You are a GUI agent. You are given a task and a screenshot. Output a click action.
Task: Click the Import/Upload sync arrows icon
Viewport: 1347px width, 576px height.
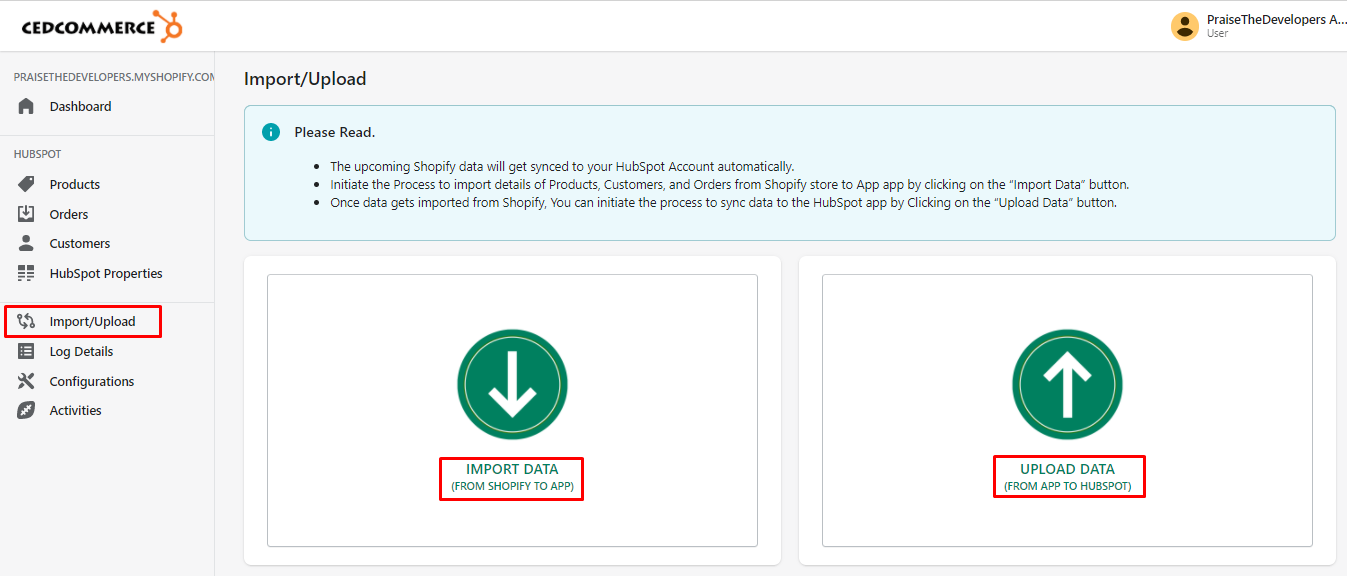click(27, 322)
